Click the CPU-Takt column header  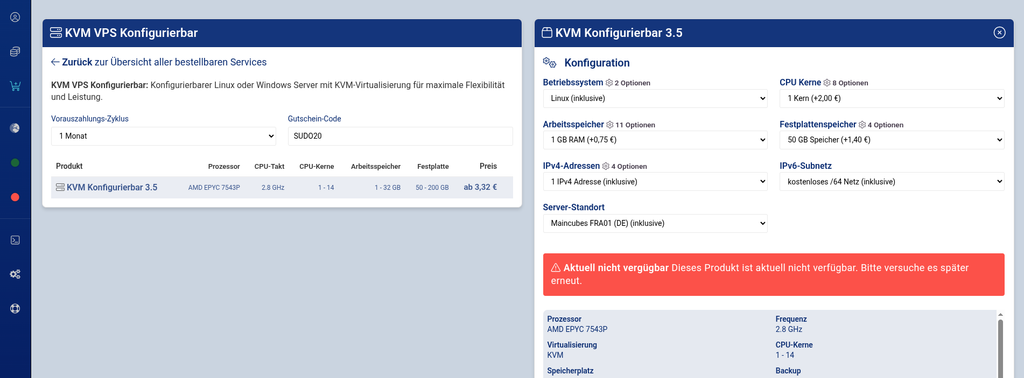coord(269,166)
